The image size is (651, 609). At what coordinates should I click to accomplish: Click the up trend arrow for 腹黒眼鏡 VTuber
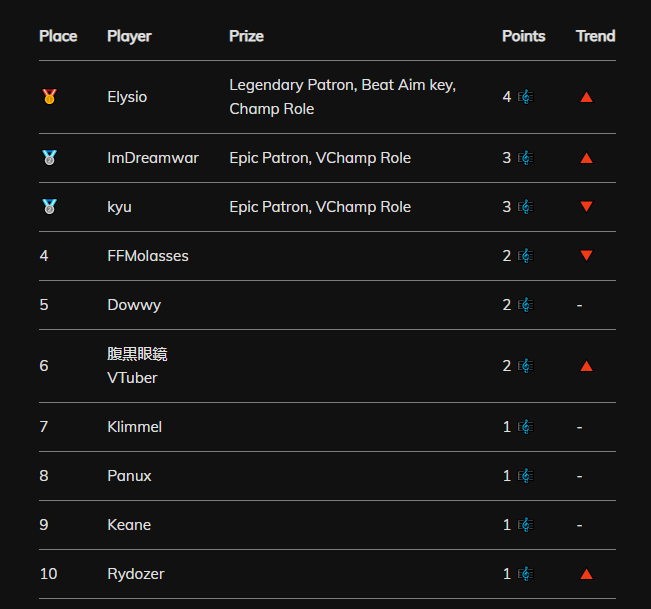pyautogui.click(x=586, y=366)
